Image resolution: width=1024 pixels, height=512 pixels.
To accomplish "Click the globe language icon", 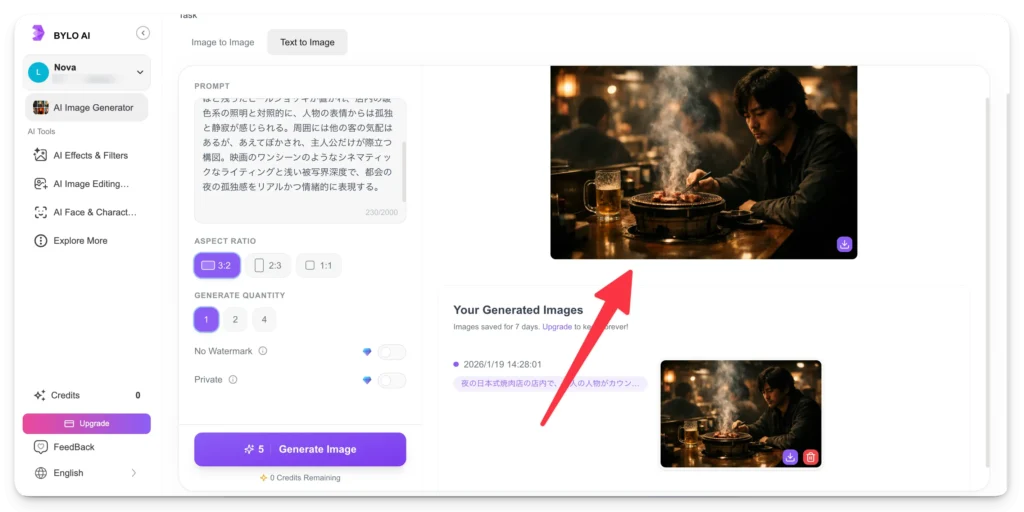I will [40, 473].
